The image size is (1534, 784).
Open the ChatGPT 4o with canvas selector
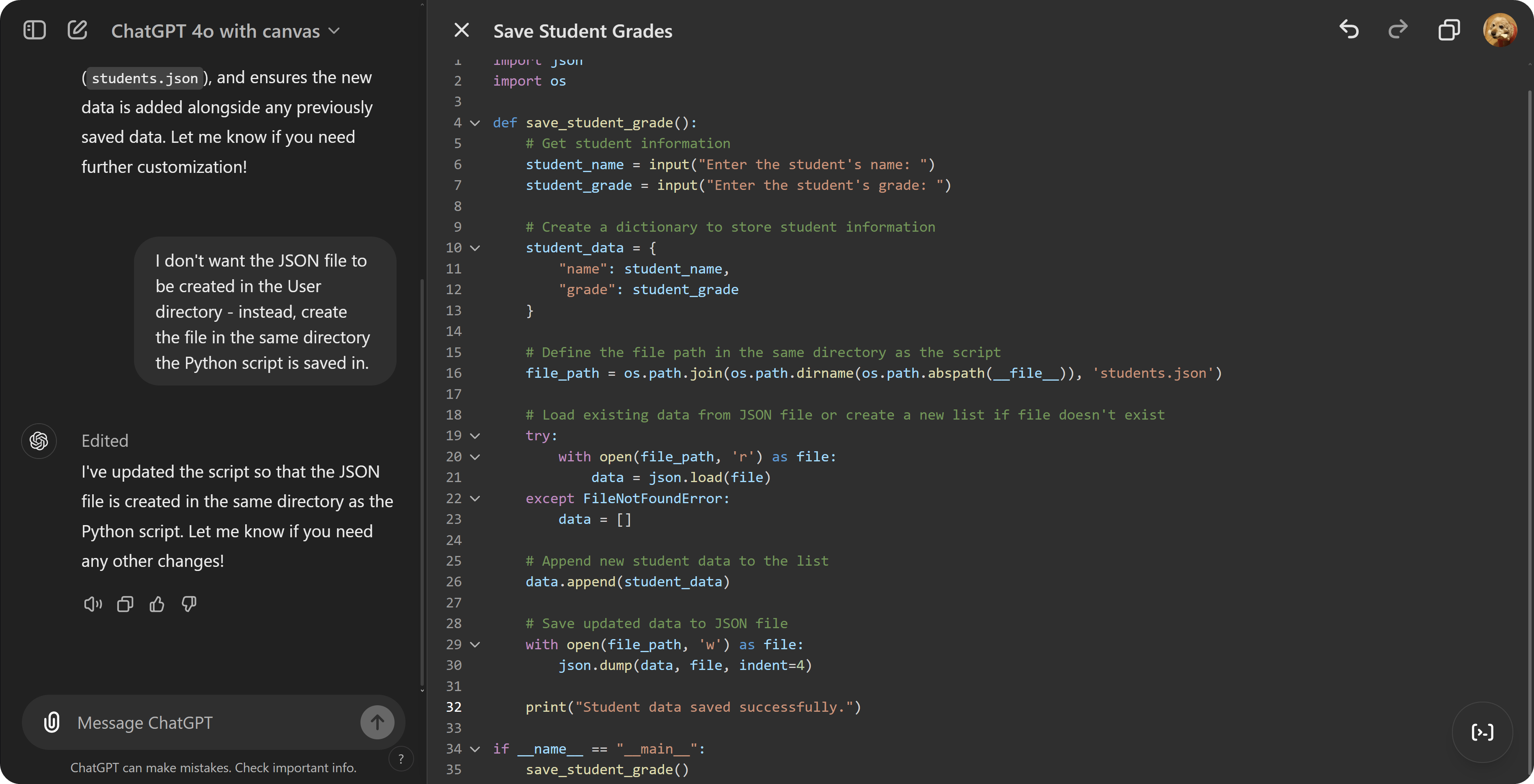(223, 30)
